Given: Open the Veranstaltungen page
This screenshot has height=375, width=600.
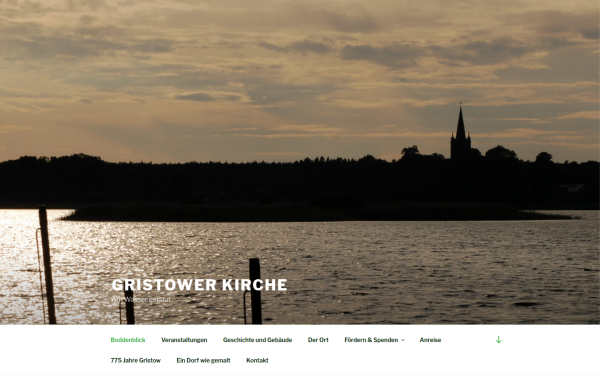Looking at the screenshot, I should [x=184, y=340].
